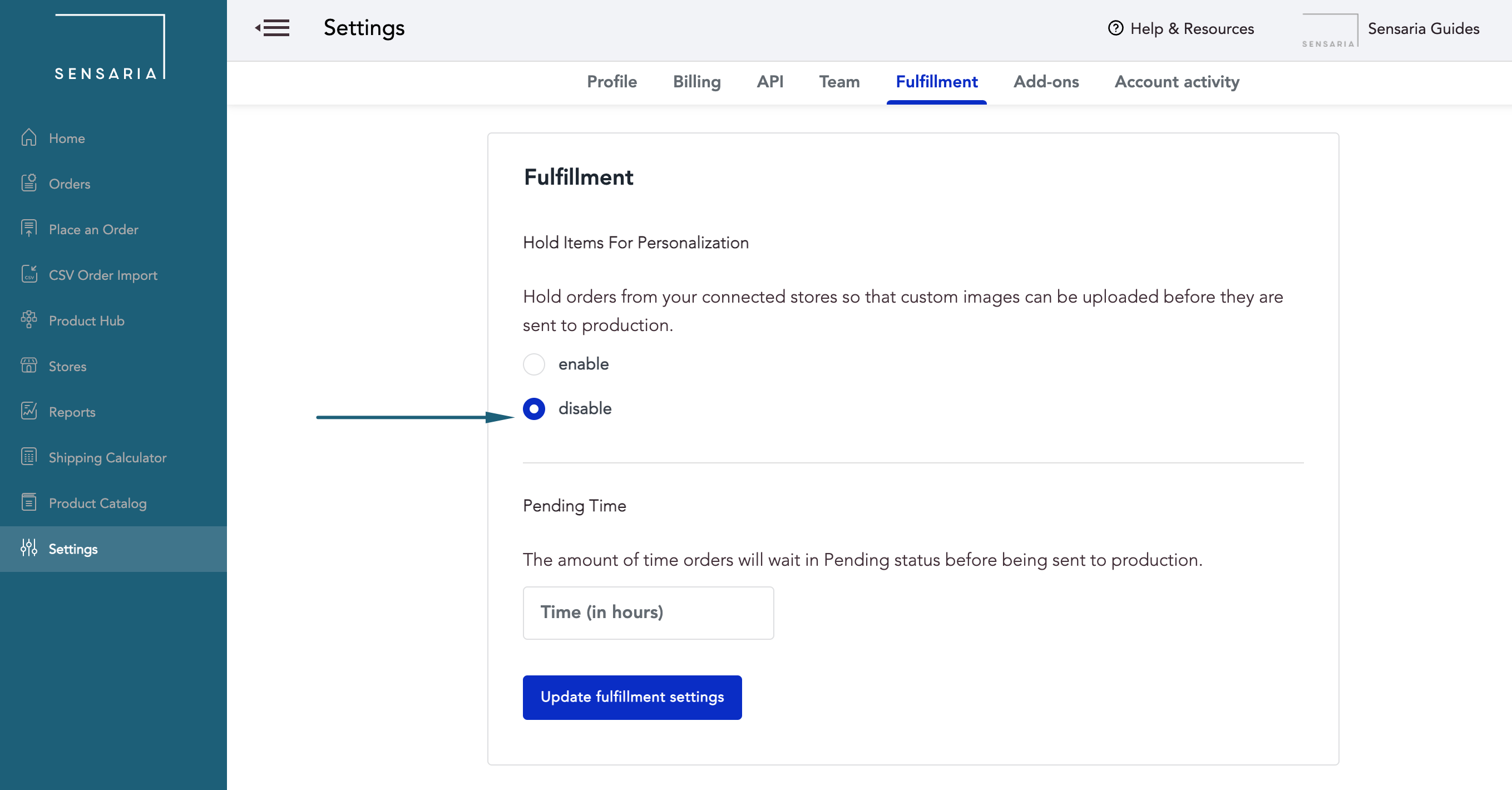Switch to the Billing tab
Viewport: 1512px width, 790px height.
(x=696, y=82)
